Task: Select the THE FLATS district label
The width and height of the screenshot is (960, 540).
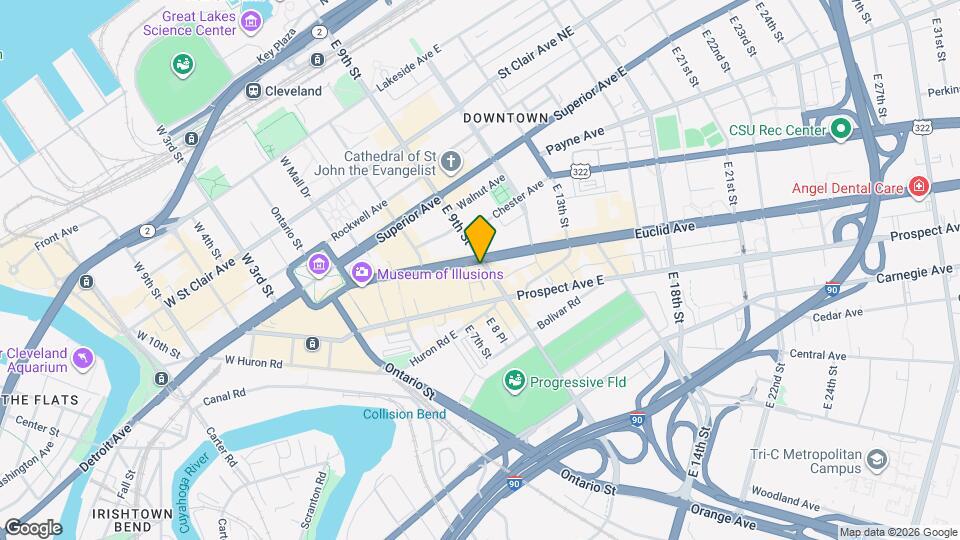Action: coord(40,400)
